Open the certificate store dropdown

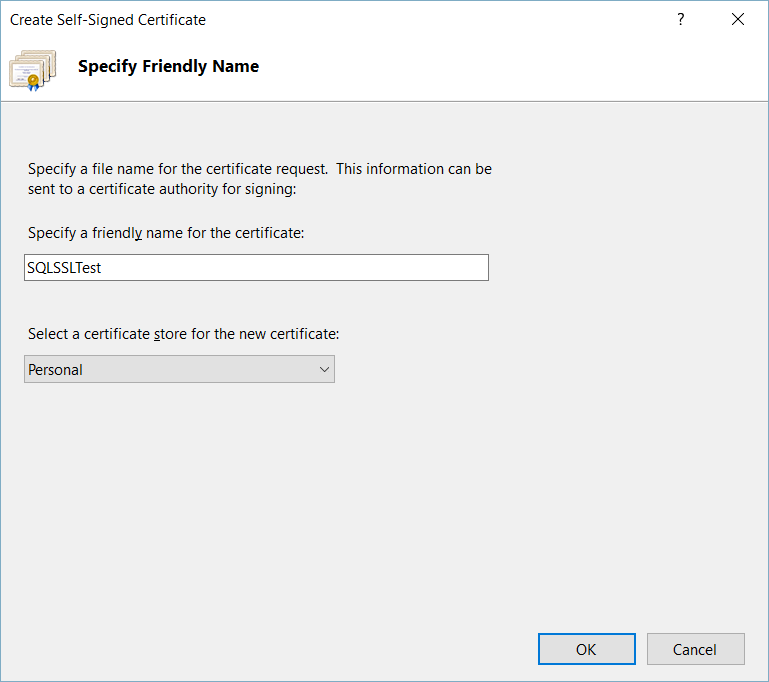[x=180, y=370]
